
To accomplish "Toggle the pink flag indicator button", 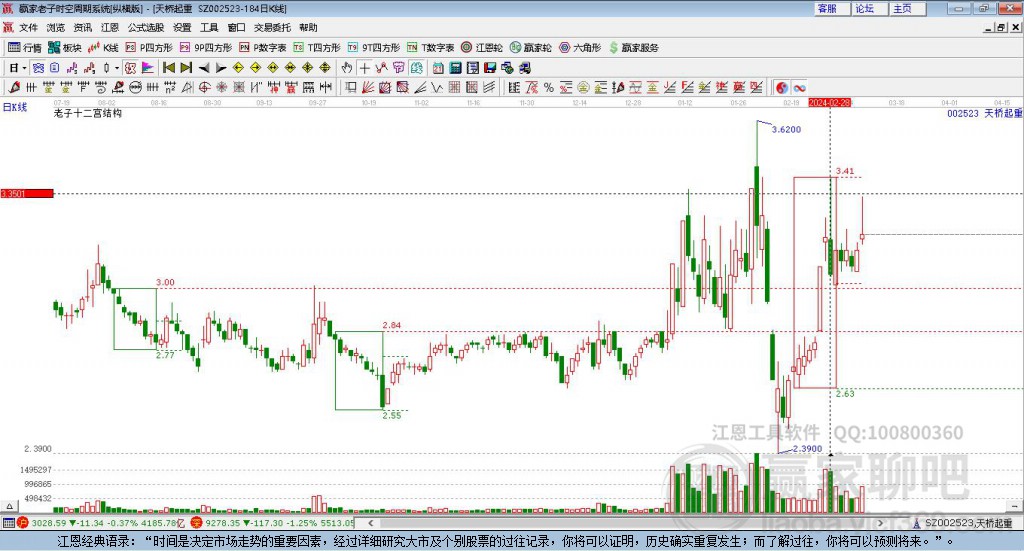I will [148, 68].
